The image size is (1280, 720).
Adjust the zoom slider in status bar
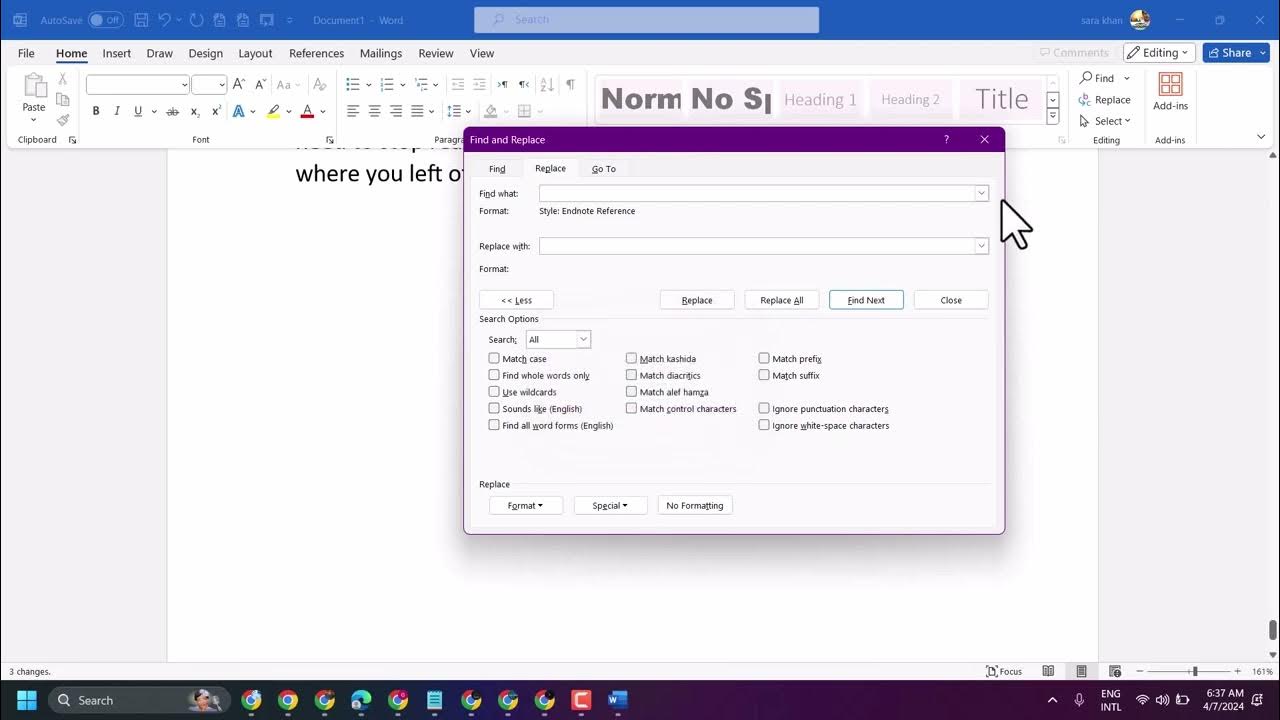[1194, 671]
